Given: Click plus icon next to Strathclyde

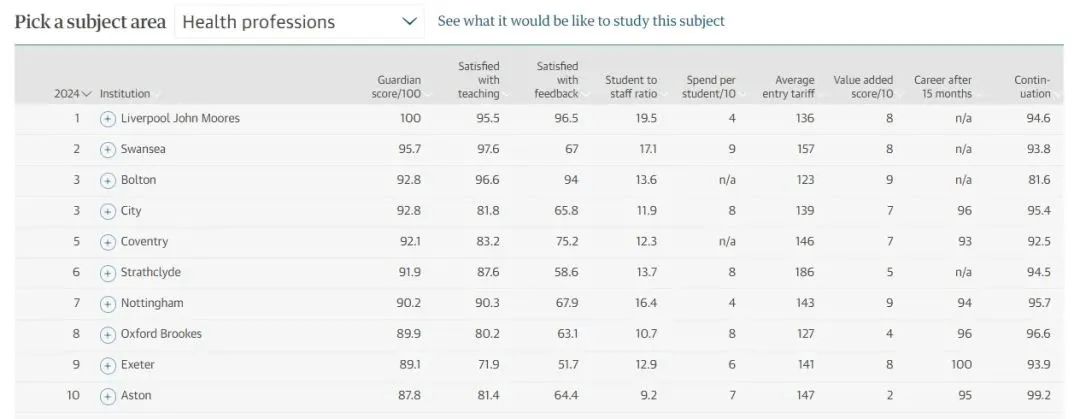Looking at the screenshot, I should coord(107,273).
